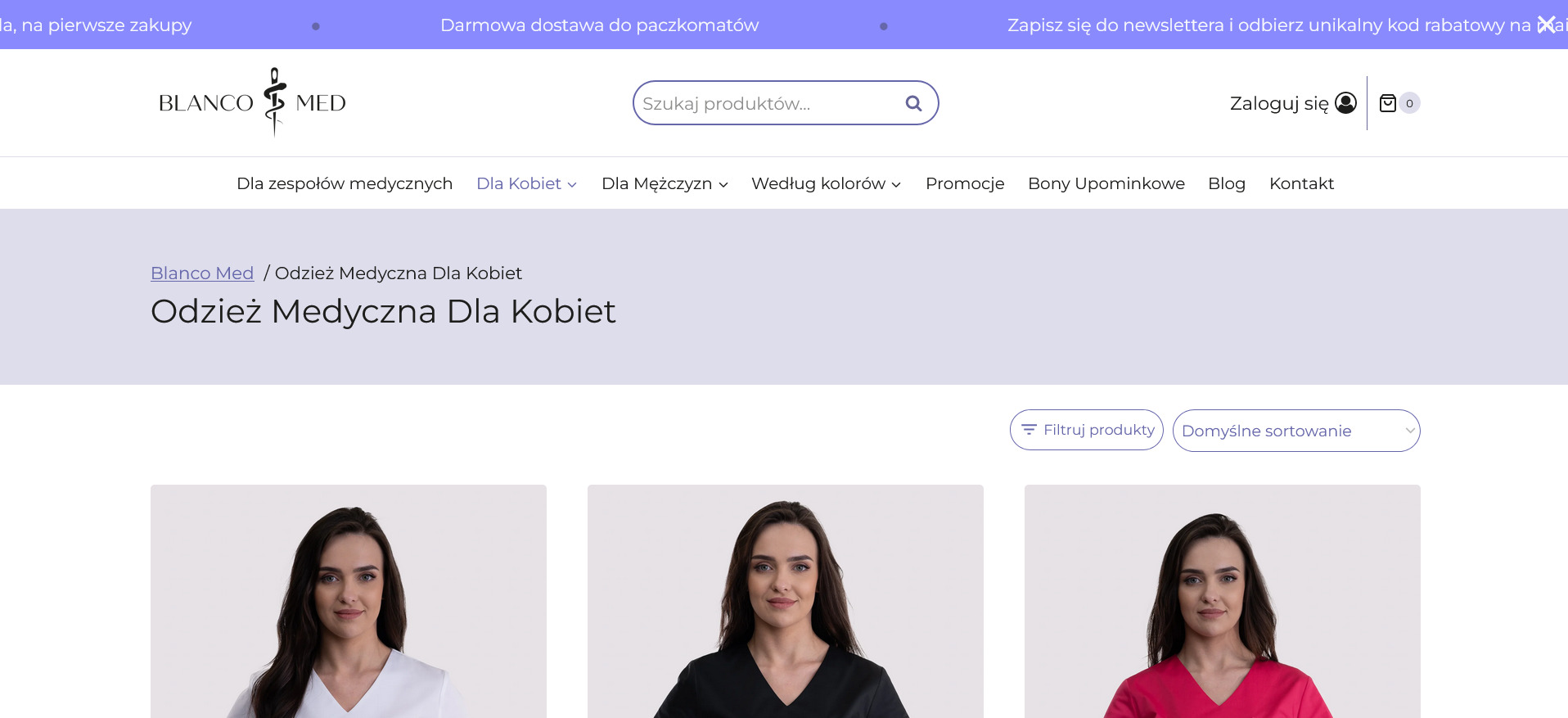Screen dimensions: 1568x718
Task: Follow the Blanco Med breadcrumb link
Action: click(x=202, y=273)
